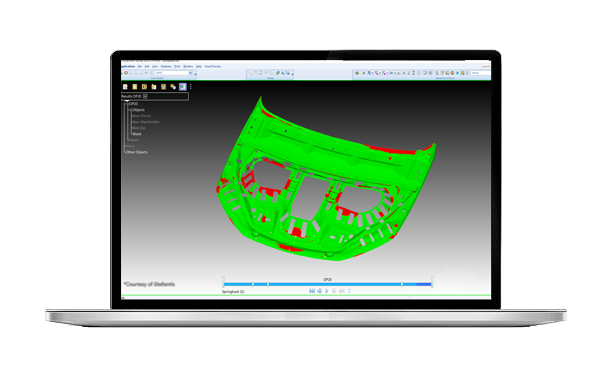This screenshot has width=612, height=374.
Task: Click the last blue icon in Display toolbar
Action: [288, 73]
